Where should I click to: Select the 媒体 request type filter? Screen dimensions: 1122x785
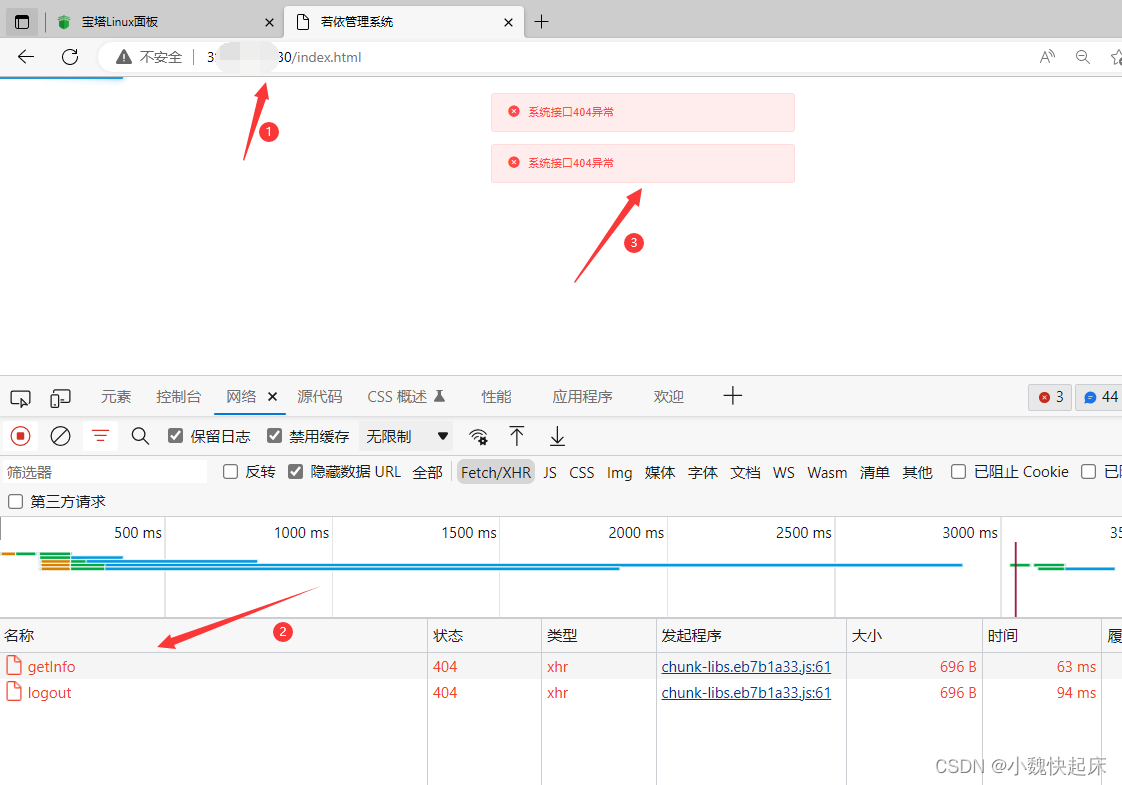[660, 472]
